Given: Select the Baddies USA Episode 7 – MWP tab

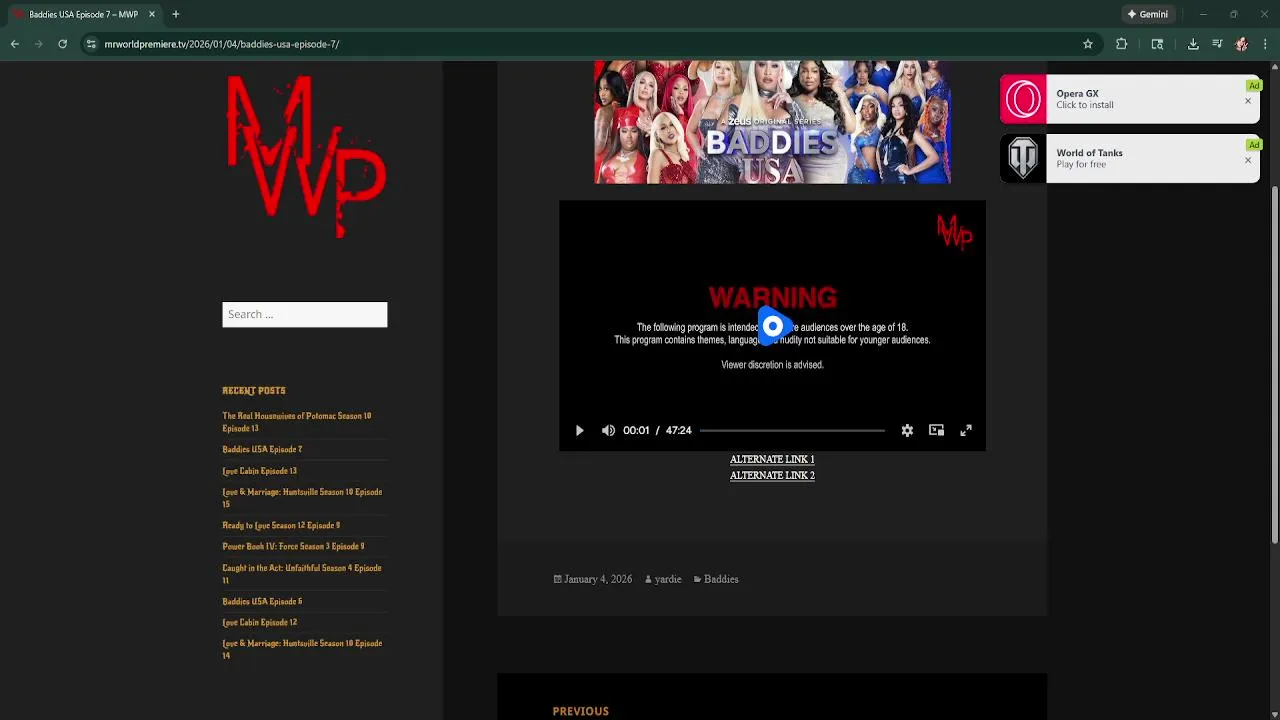Looking at the screenshot, I should pyautogui.click(x=84, y=14).
